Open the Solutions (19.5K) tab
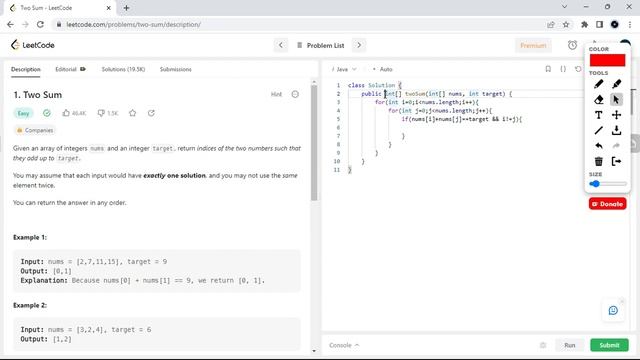The image size is (640, 360). pyautogui.click(x=123, y=69)
